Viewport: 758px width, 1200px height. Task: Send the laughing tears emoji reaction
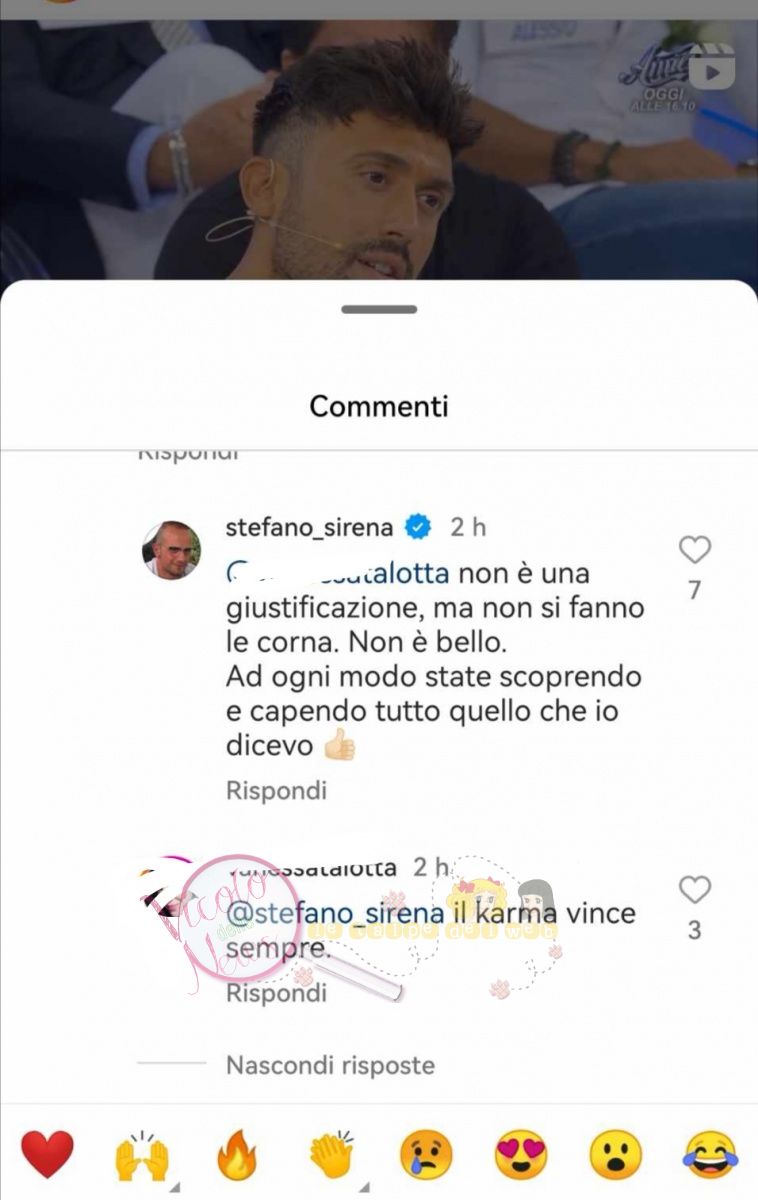(710, 1156)
